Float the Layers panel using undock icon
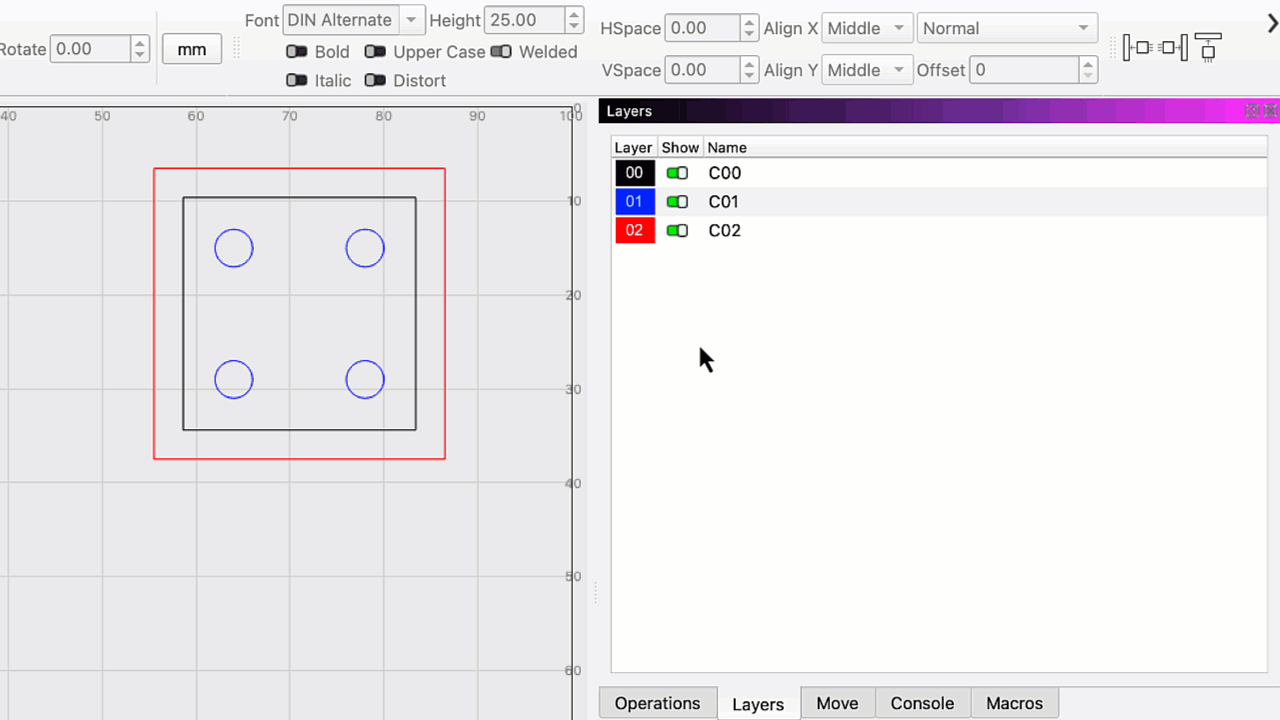This screenshot has width=1280, height=720. tap(1252, 111)
